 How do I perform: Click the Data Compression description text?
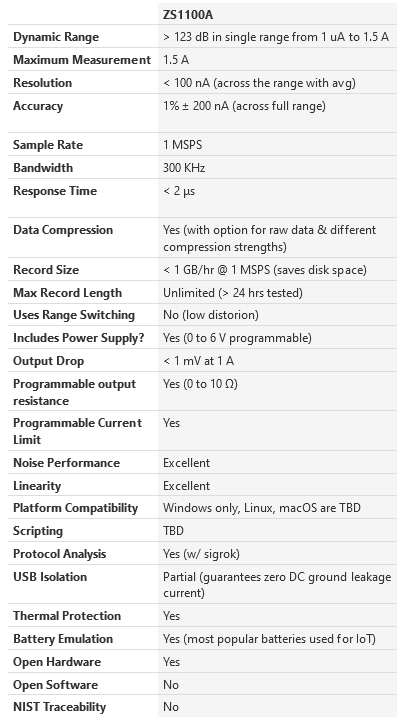[x=269, y=238]
